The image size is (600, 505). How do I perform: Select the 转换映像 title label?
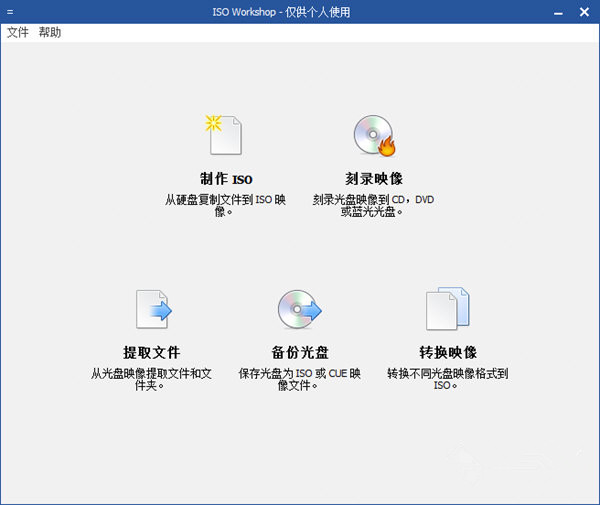448,352
